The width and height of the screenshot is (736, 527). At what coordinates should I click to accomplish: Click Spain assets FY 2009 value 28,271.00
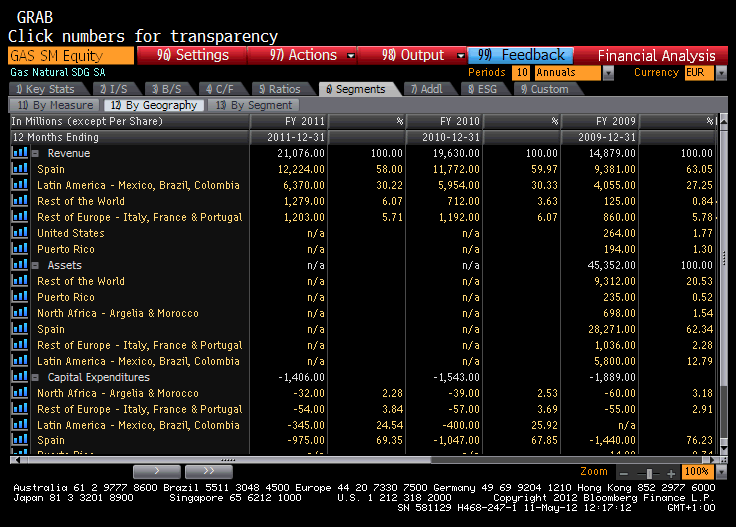(611, 329)
